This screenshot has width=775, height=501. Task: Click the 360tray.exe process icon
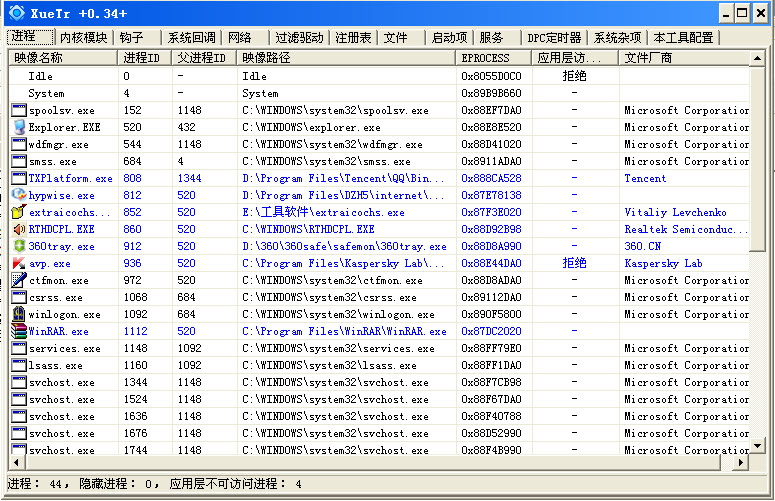(19, 246)
